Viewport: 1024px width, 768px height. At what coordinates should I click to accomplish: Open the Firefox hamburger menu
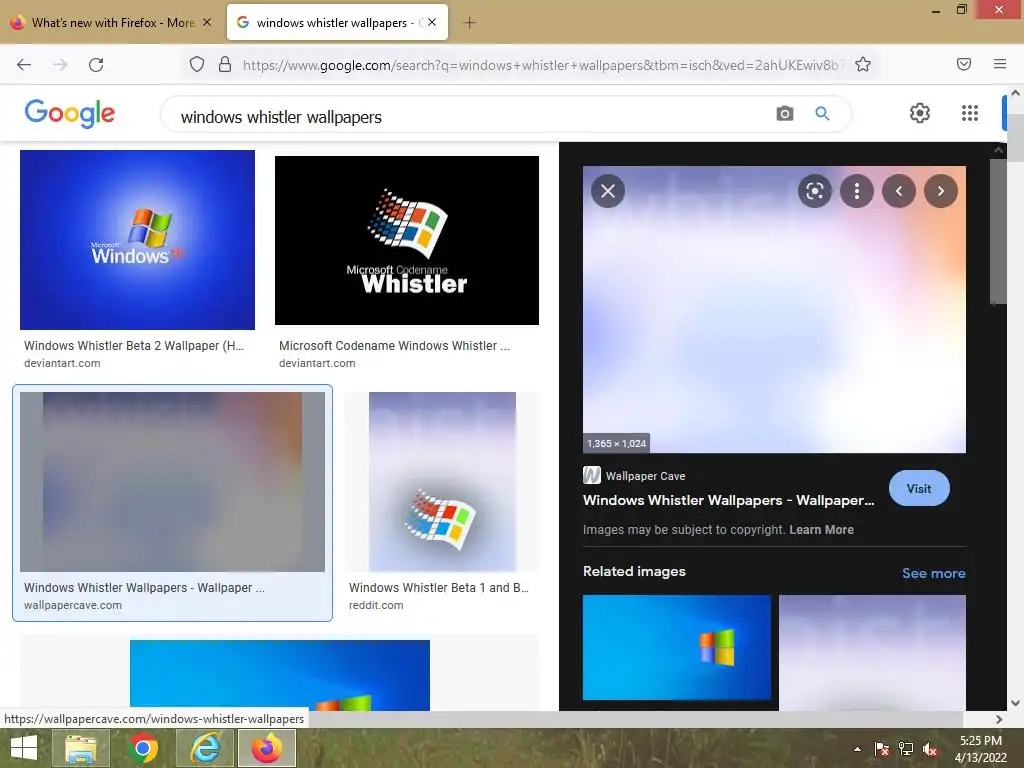click(1000, 64)
